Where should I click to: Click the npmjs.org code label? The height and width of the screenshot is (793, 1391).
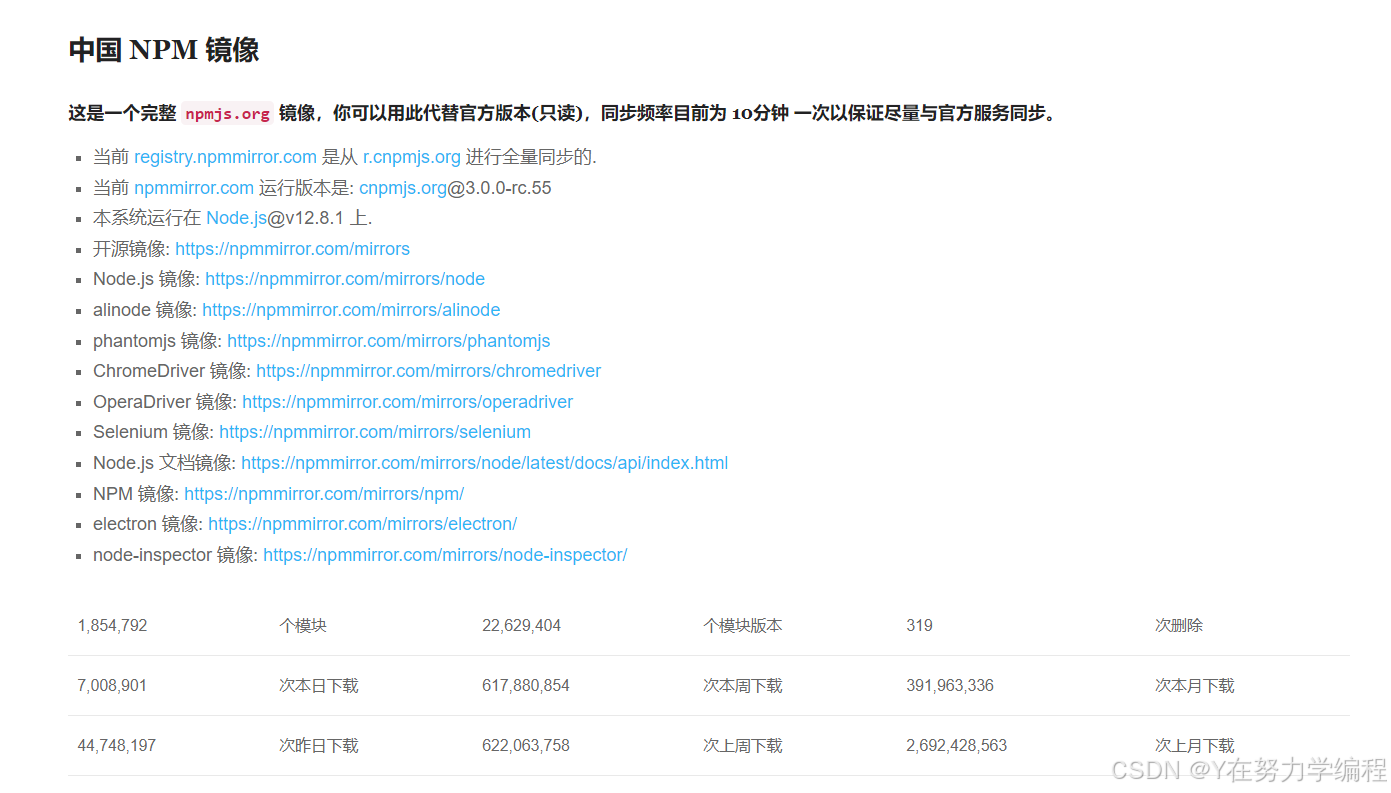tap(227, 114)
